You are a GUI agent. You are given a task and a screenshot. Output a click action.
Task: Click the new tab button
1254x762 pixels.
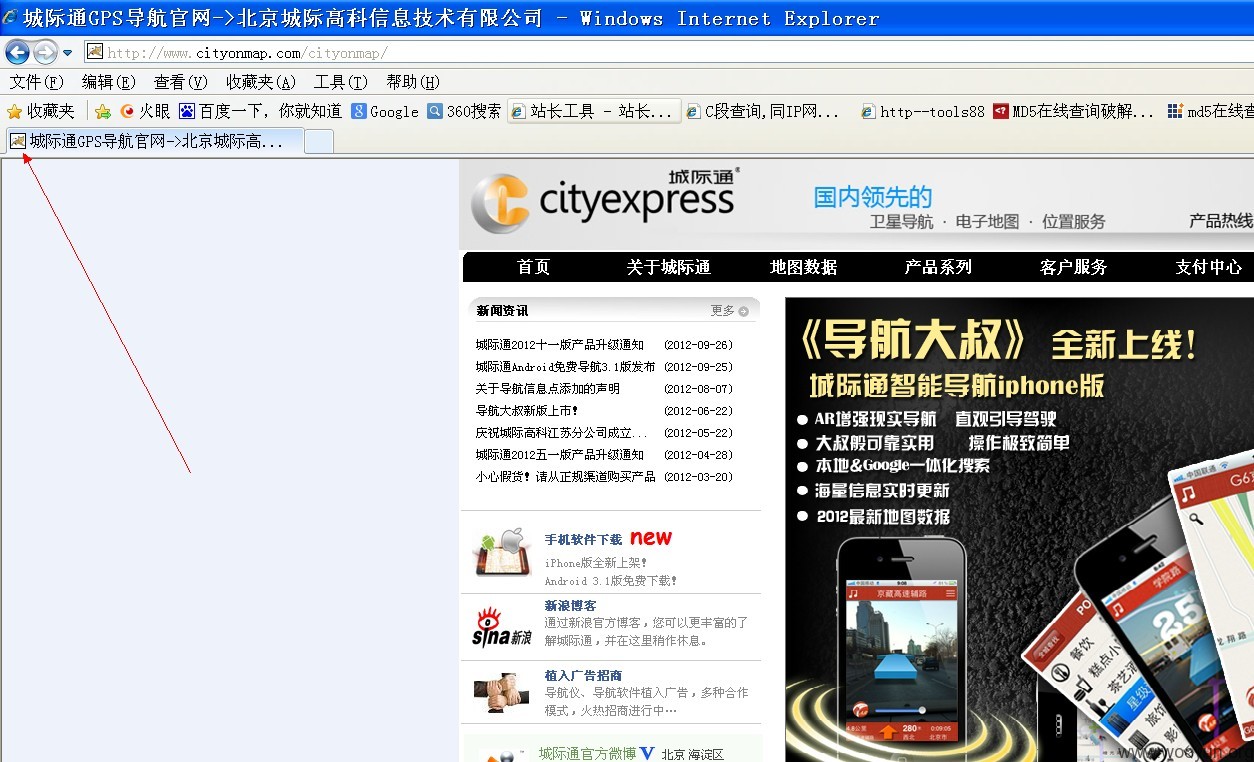click(319, 142)
